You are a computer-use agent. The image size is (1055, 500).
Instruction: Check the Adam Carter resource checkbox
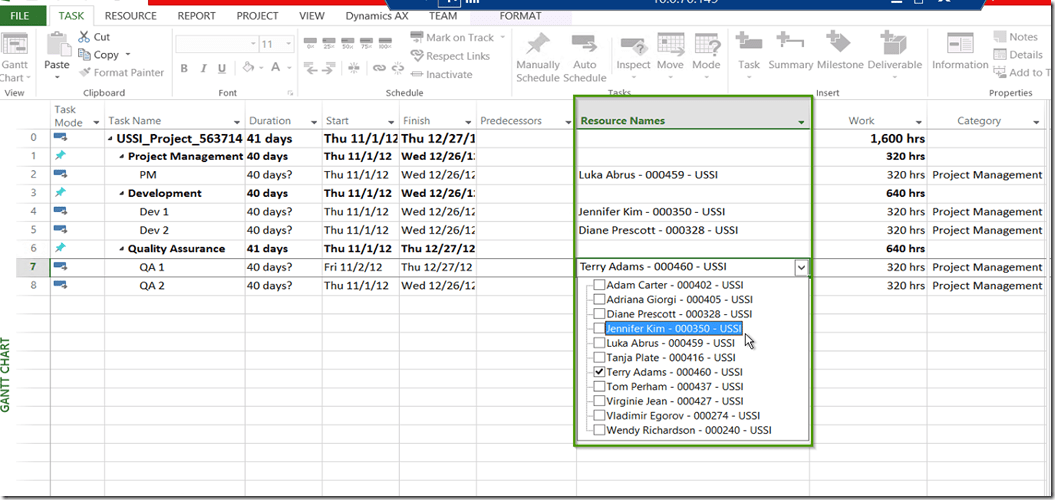(599, 285)
